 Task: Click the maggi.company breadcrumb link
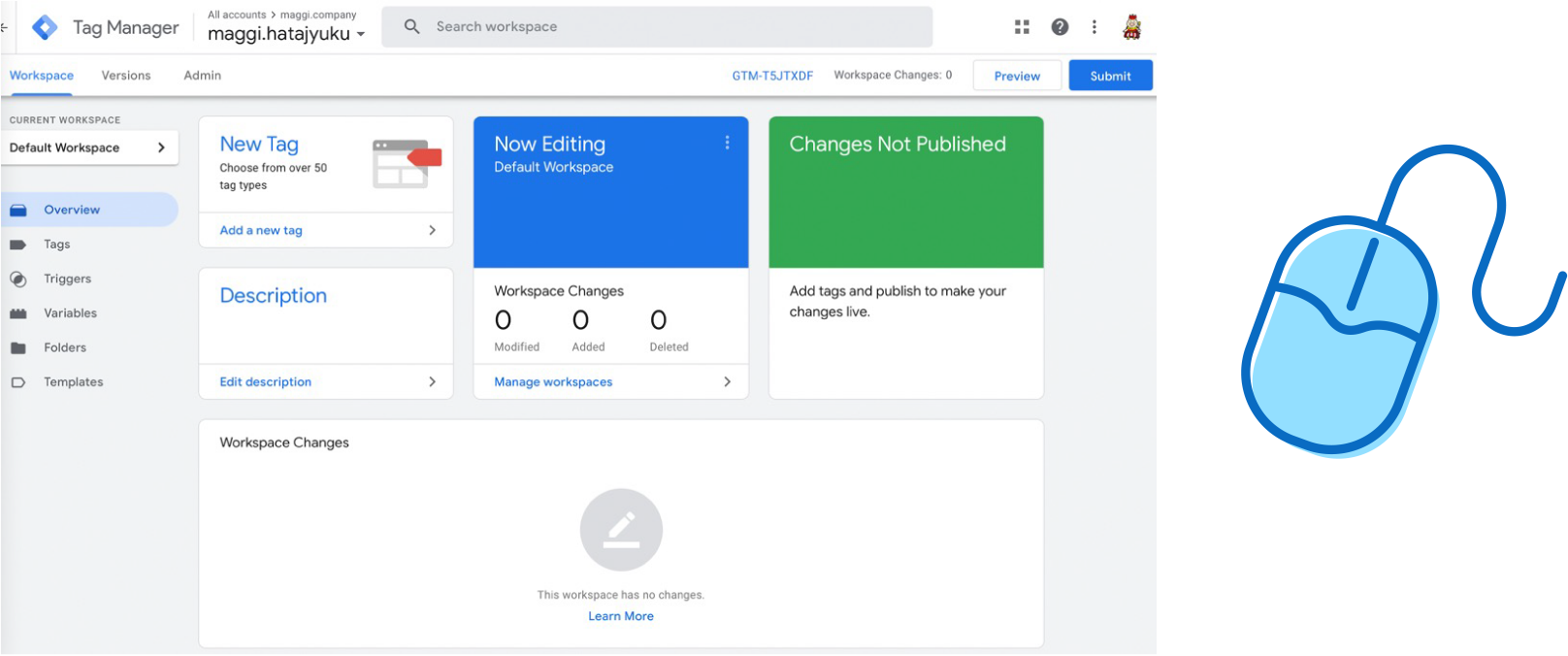pyautogui.click(x=318, y=15)
